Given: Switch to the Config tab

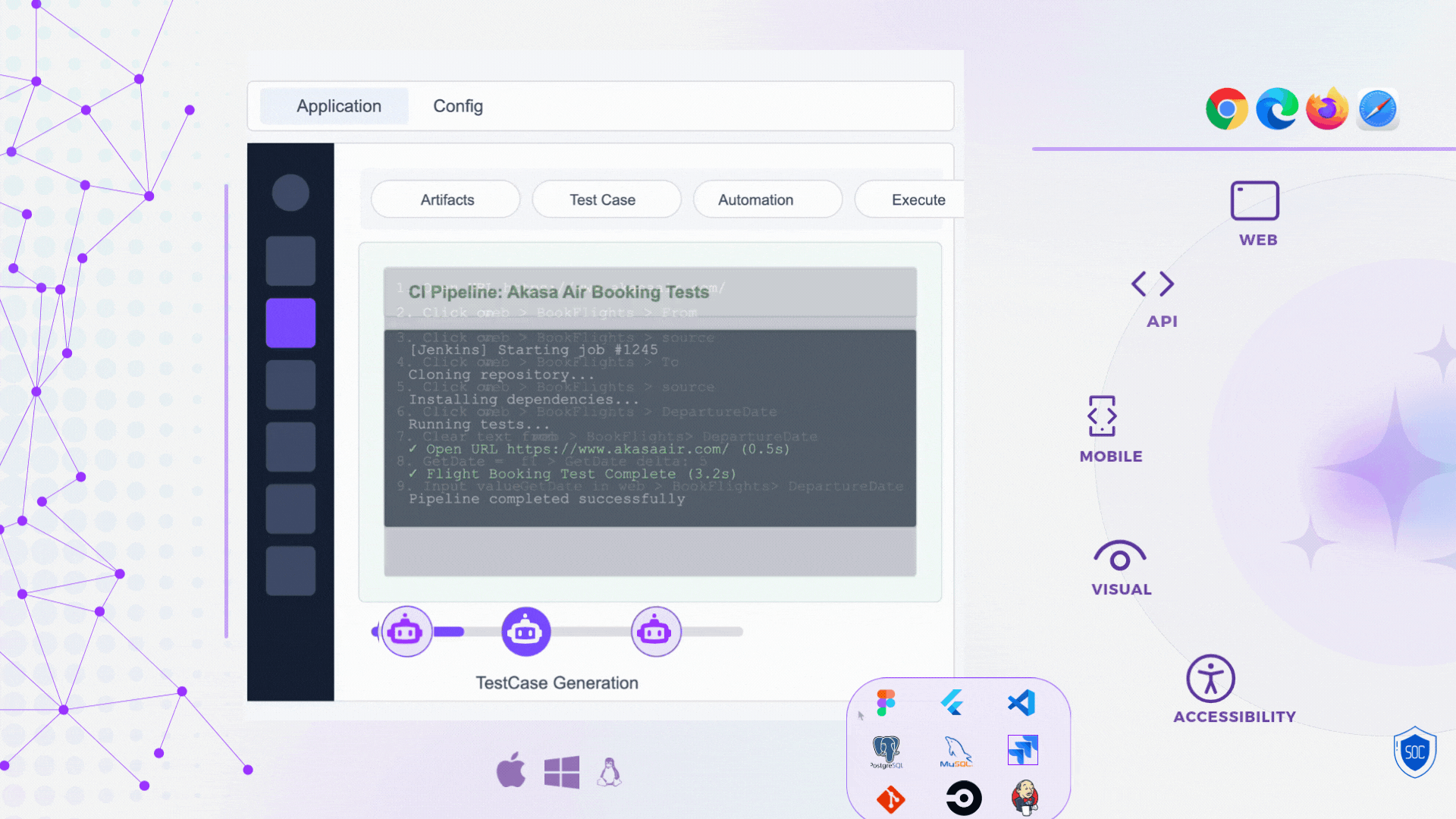Looking at the screenshot, I should [x=458, y=106].
